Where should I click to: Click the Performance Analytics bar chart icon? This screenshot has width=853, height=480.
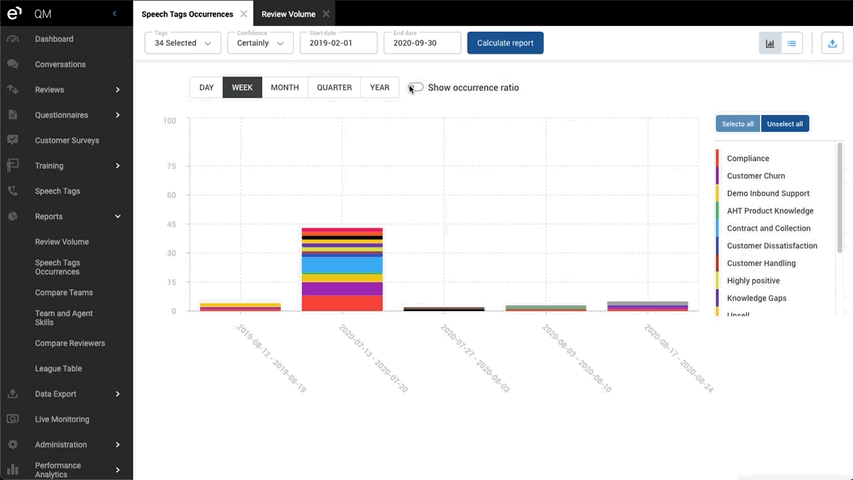coord(13,469)
